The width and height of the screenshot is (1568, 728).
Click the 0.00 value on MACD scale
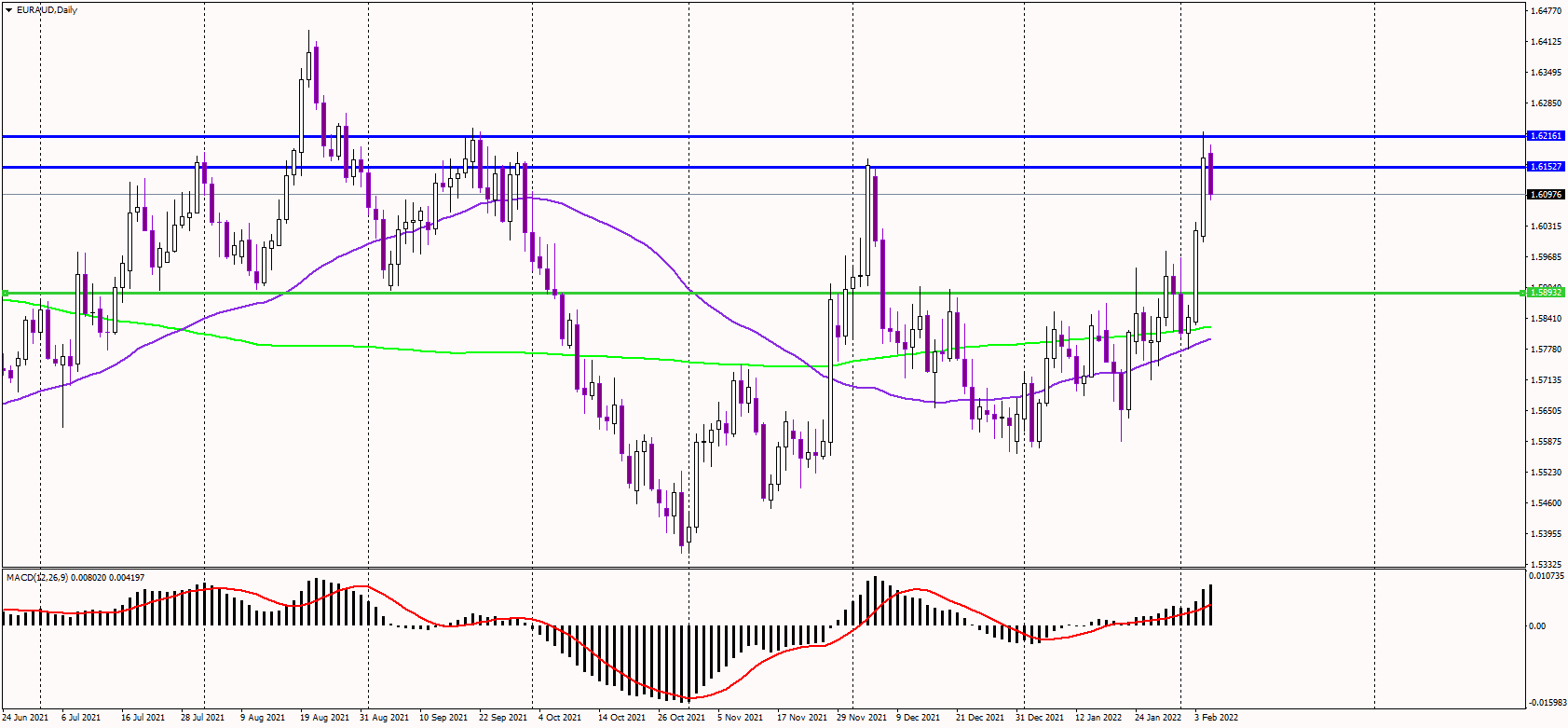1537,626
